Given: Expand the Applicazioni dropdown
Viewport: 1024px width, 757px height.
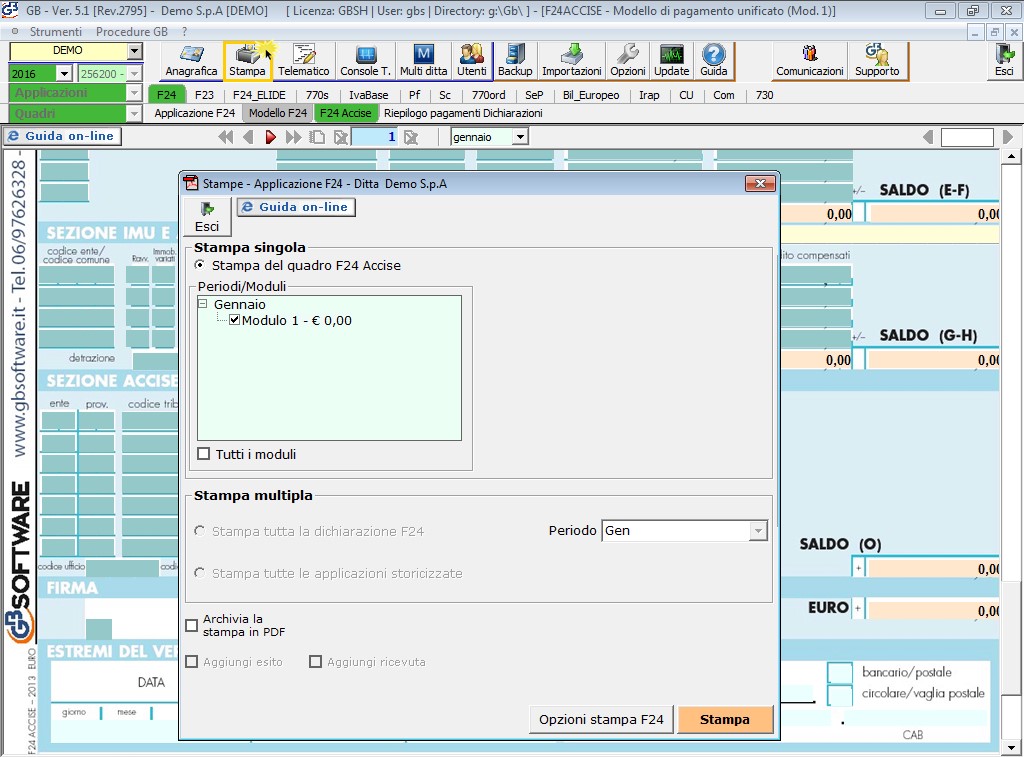Looking at the screenshot, I should tap(134, 93).
